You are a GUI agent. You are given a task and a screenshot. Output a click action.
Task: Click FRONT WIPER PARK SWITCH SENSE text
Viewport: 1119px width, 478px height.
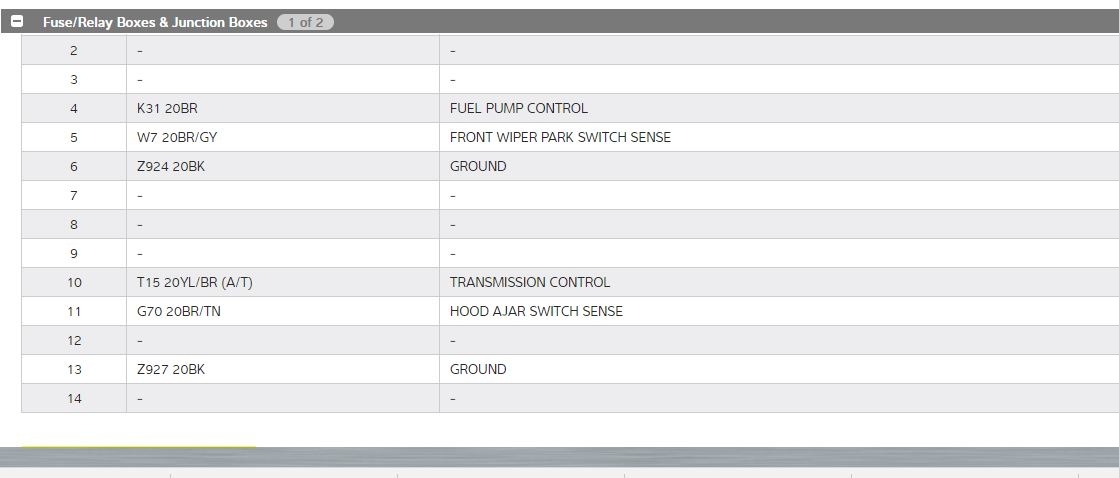(560, 137)
